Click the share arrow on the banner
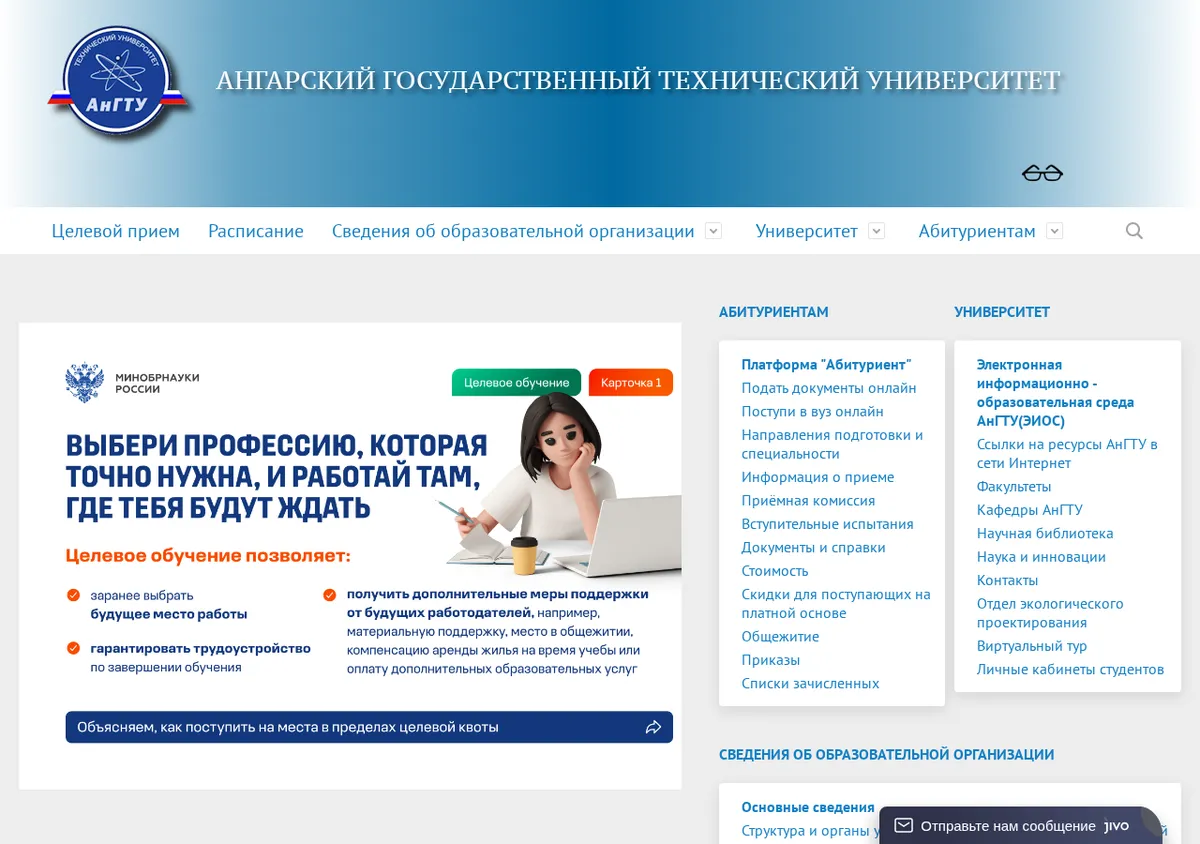The width and height of the screenshot is (1200, 844). click(x=653, y=727)
